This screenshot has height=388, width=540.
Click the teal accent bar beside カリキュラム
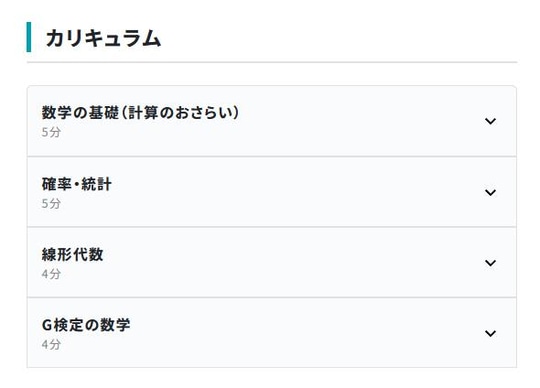(29, 37)
